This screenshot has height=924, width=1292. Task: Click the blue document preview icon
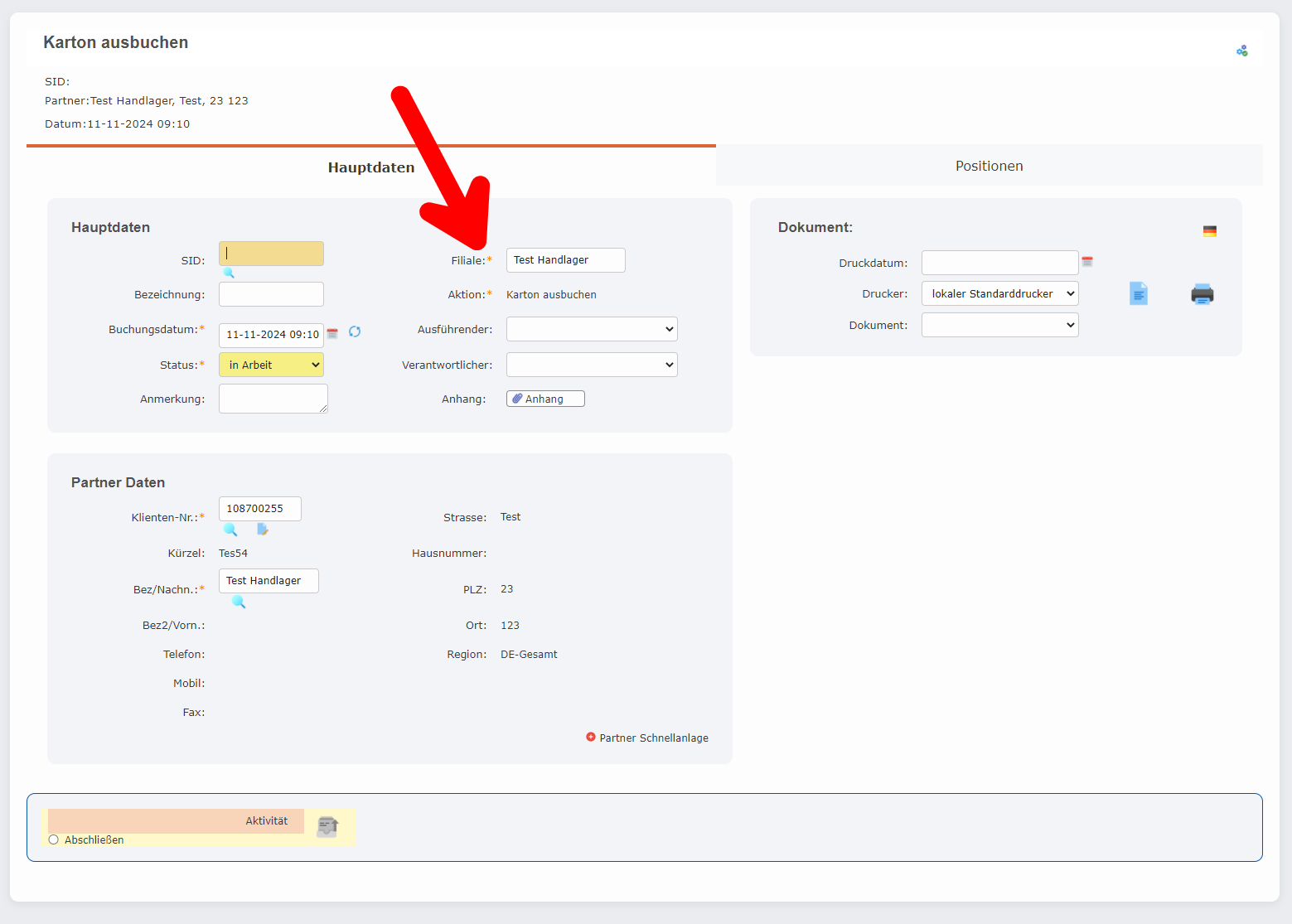(x=1139, y=293)
